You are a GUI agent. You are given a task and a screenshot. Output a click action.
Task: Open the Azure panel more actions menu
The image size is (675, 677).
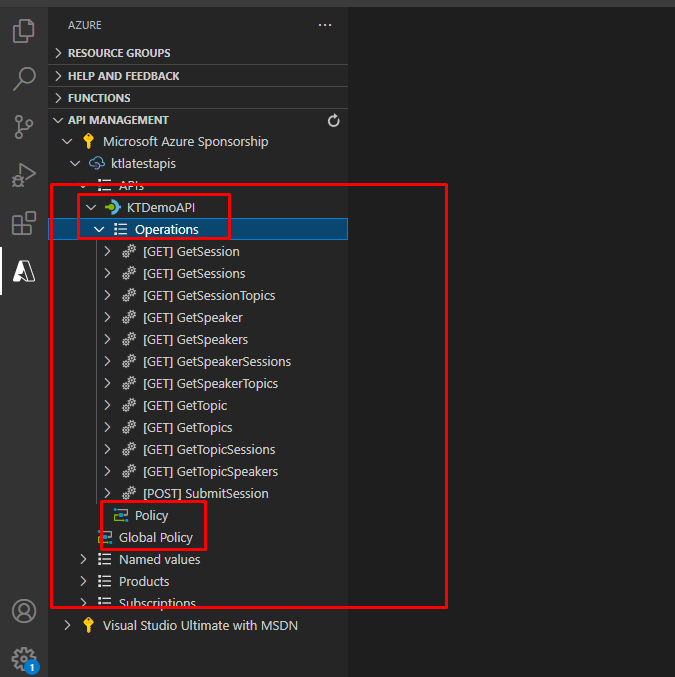[x=325, y=25]
